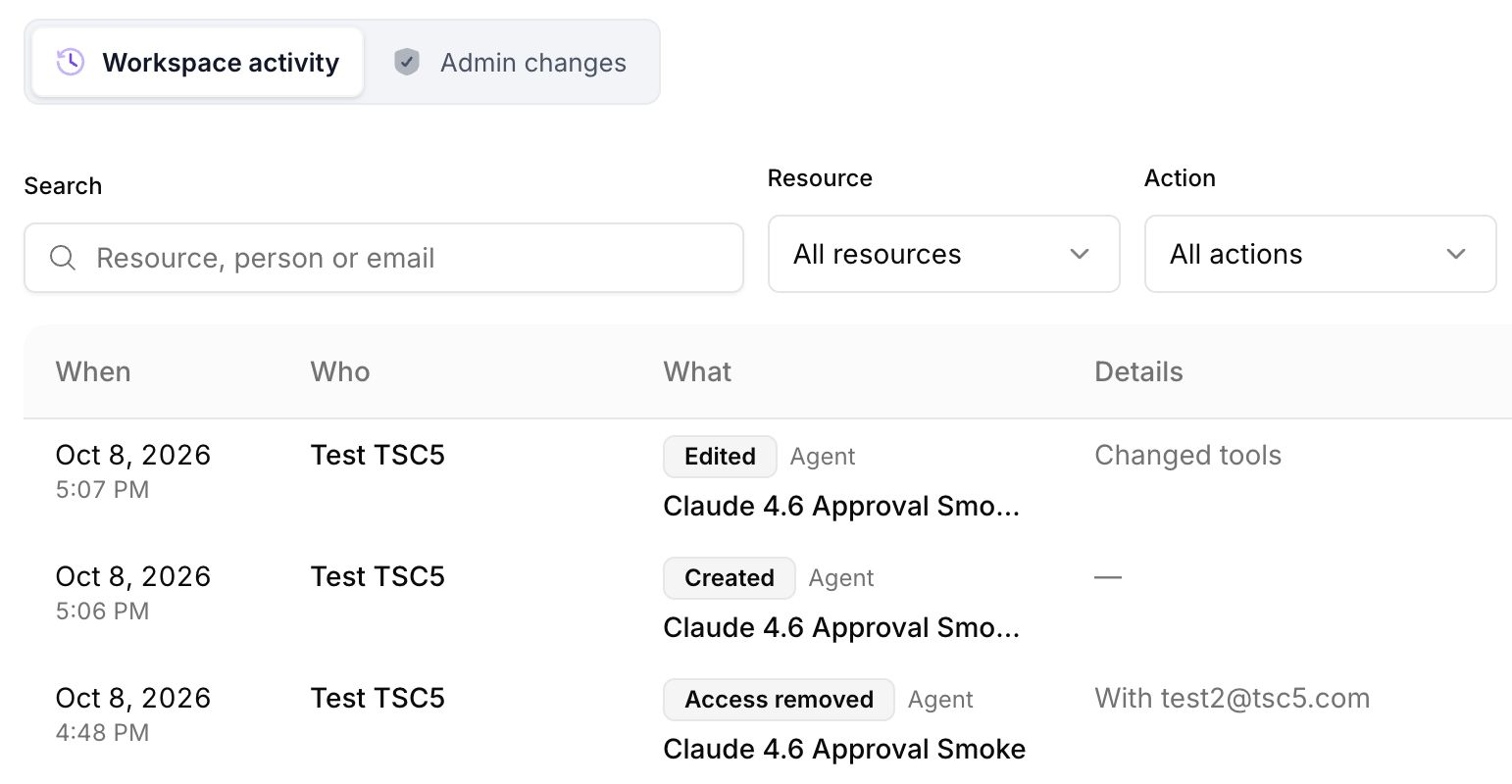The width and height of the screenshot is (1512, 784).
Task: Click the clock history icon on Workspace activity
Action: [70, 62]
